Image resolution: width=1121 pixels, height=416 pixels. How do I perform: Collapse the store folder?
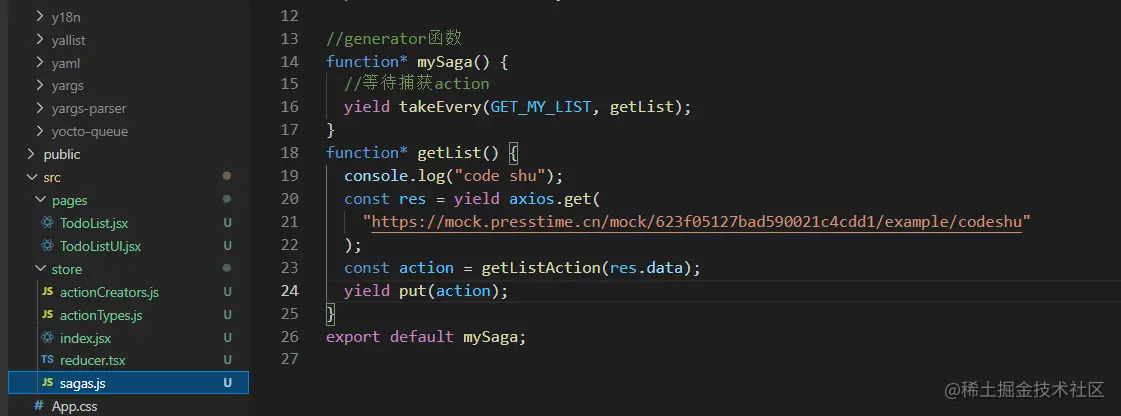pos(39,269)
